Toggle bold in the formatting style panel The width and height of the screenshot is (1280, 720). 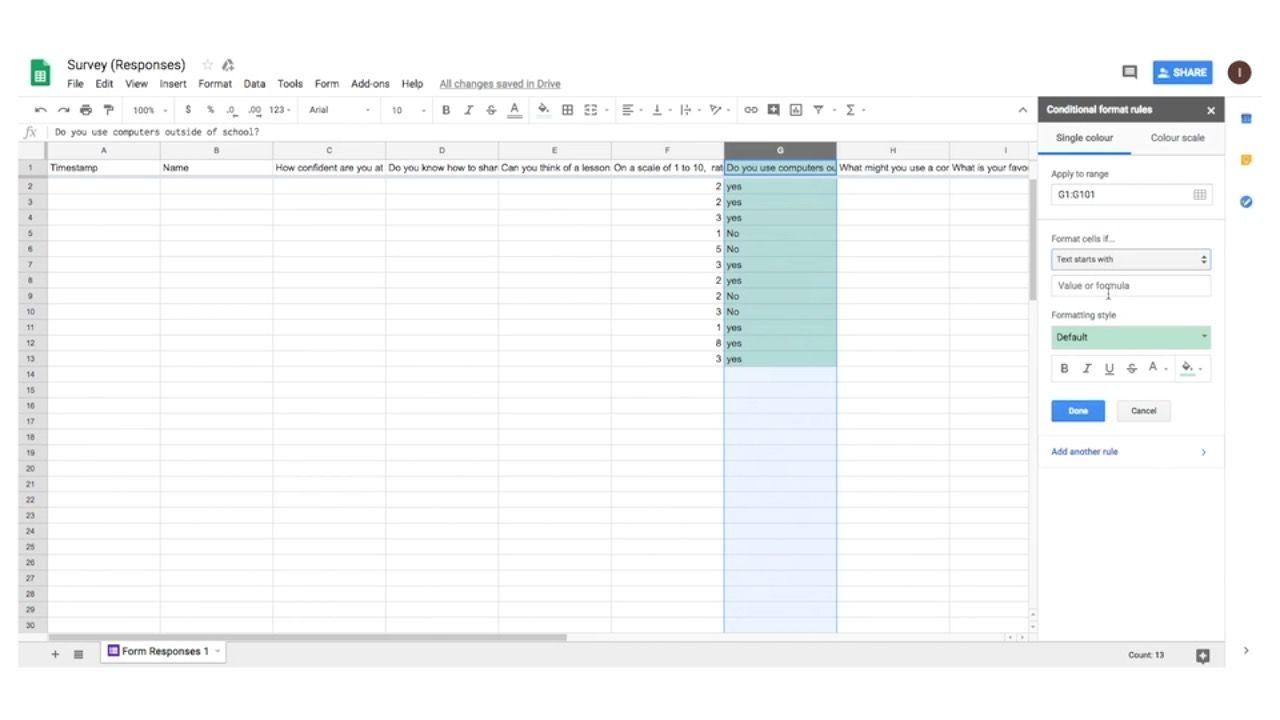1064,369
